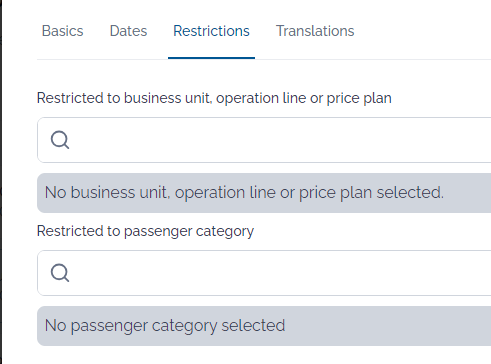Click the text area right of business unit magnifier
This screenshot has height=364, width=491.
(x=280, y=140)
